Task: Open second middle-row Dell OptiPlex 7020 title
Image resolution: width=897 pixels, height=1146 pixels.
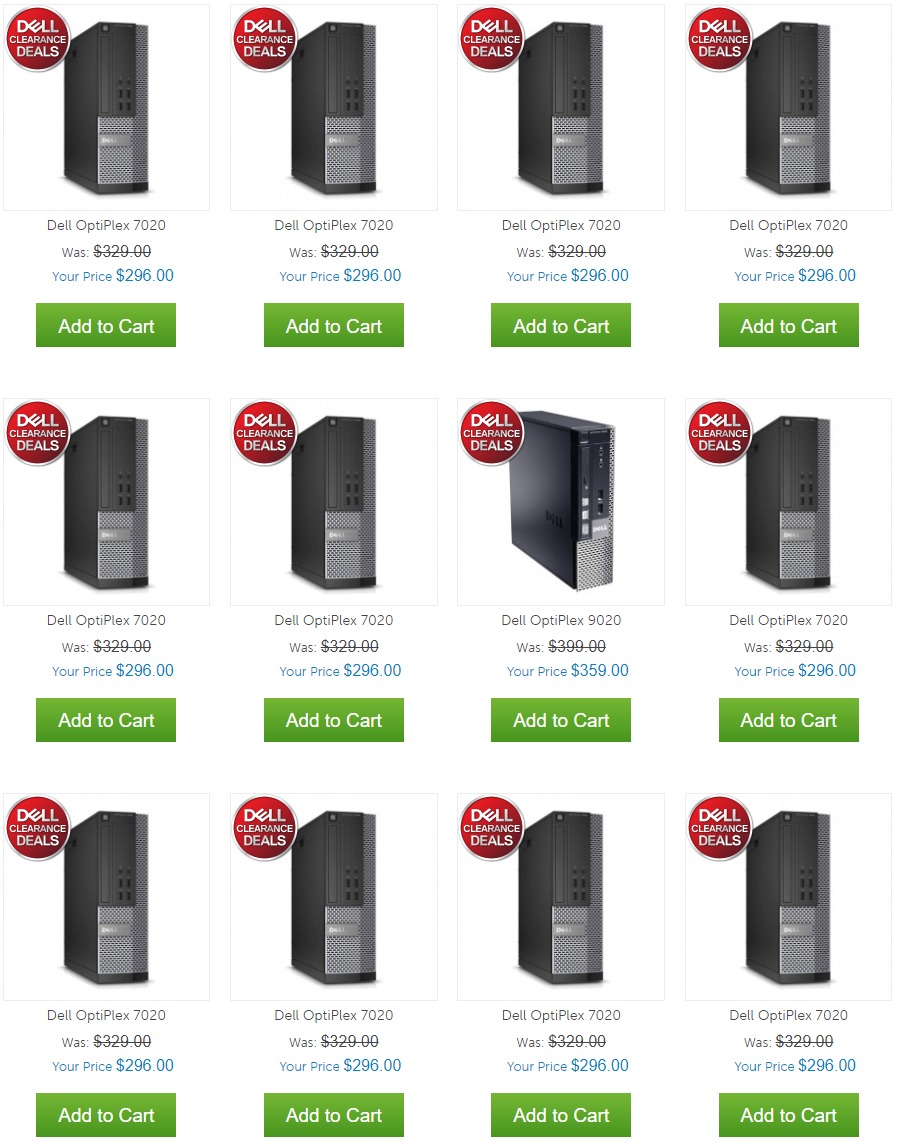Action: coord(333,621)
